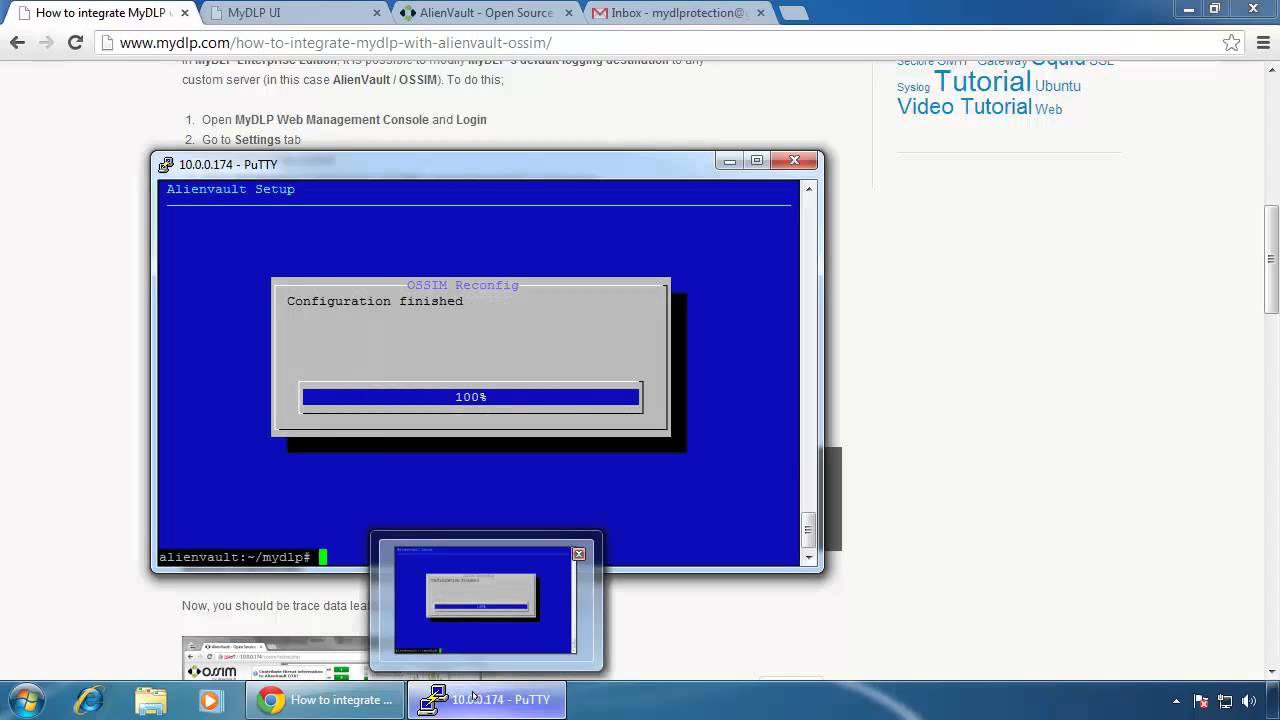1280x720 pixels.
Task: Click the browser page scrollbar up arrow
Action: [1271, 69]
